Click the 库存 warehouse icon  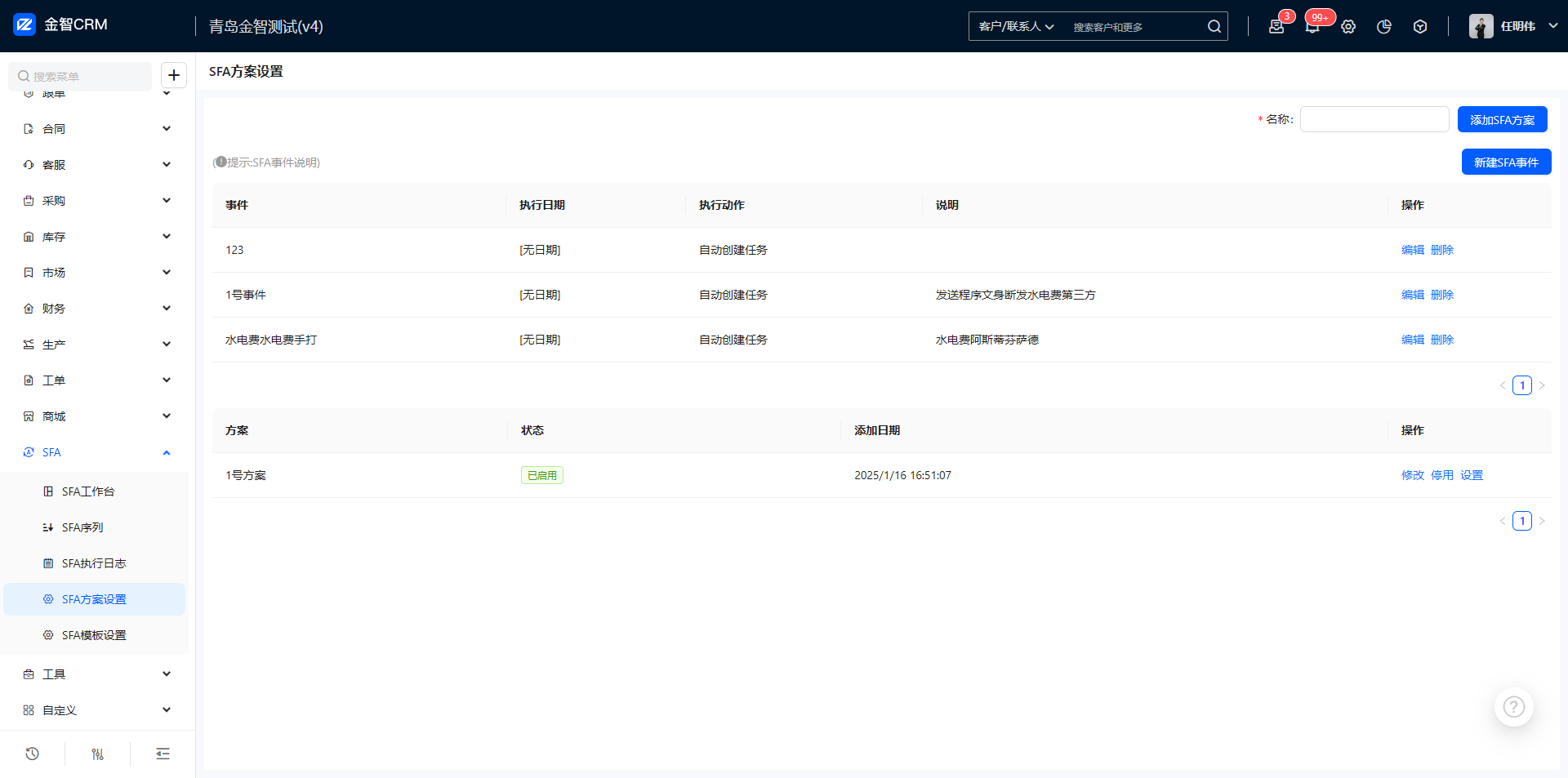29,237
